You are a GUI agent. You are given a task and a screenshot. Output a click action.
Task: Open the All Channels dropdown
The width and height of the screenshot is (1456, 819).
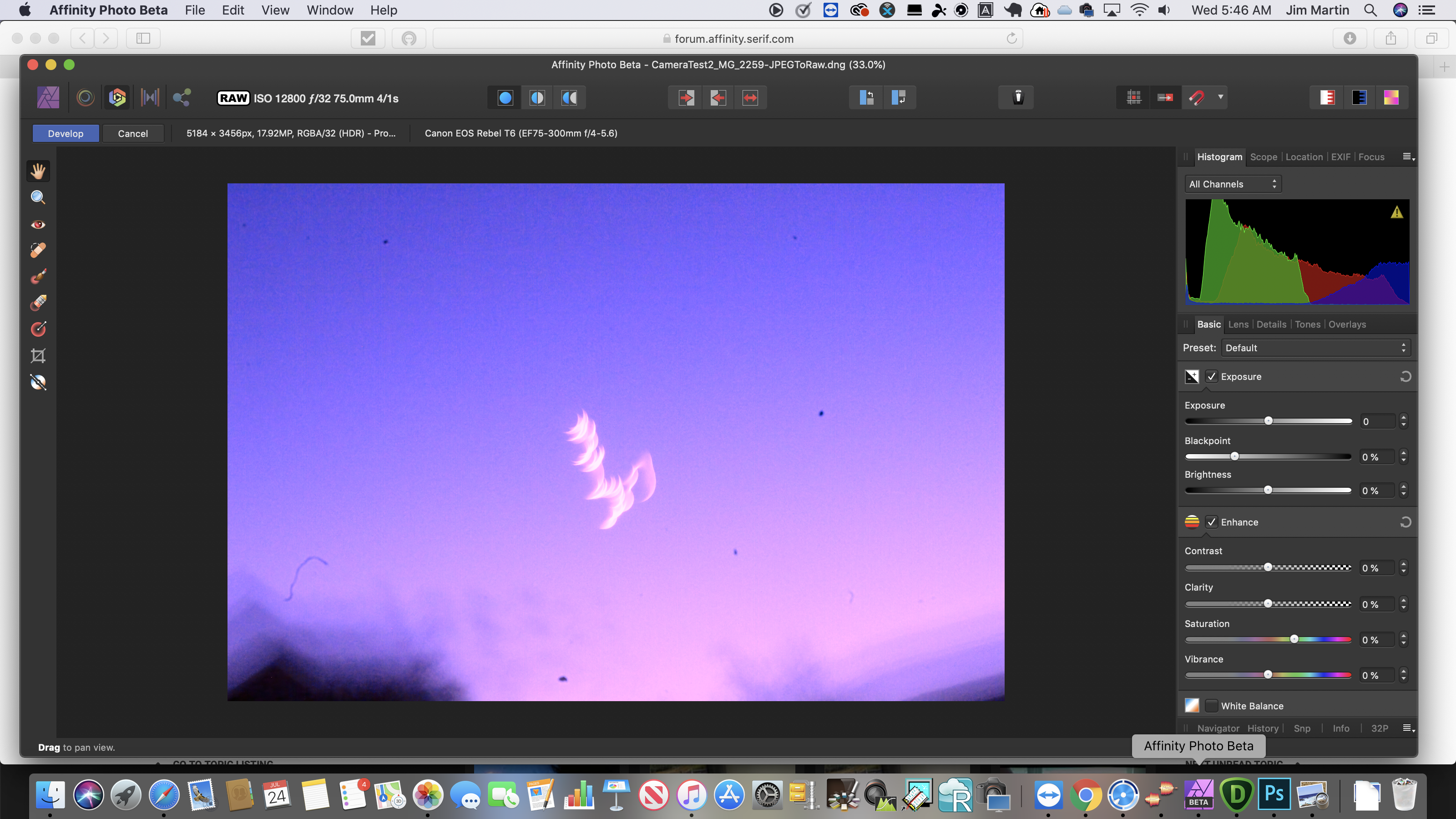point(1233,184)
